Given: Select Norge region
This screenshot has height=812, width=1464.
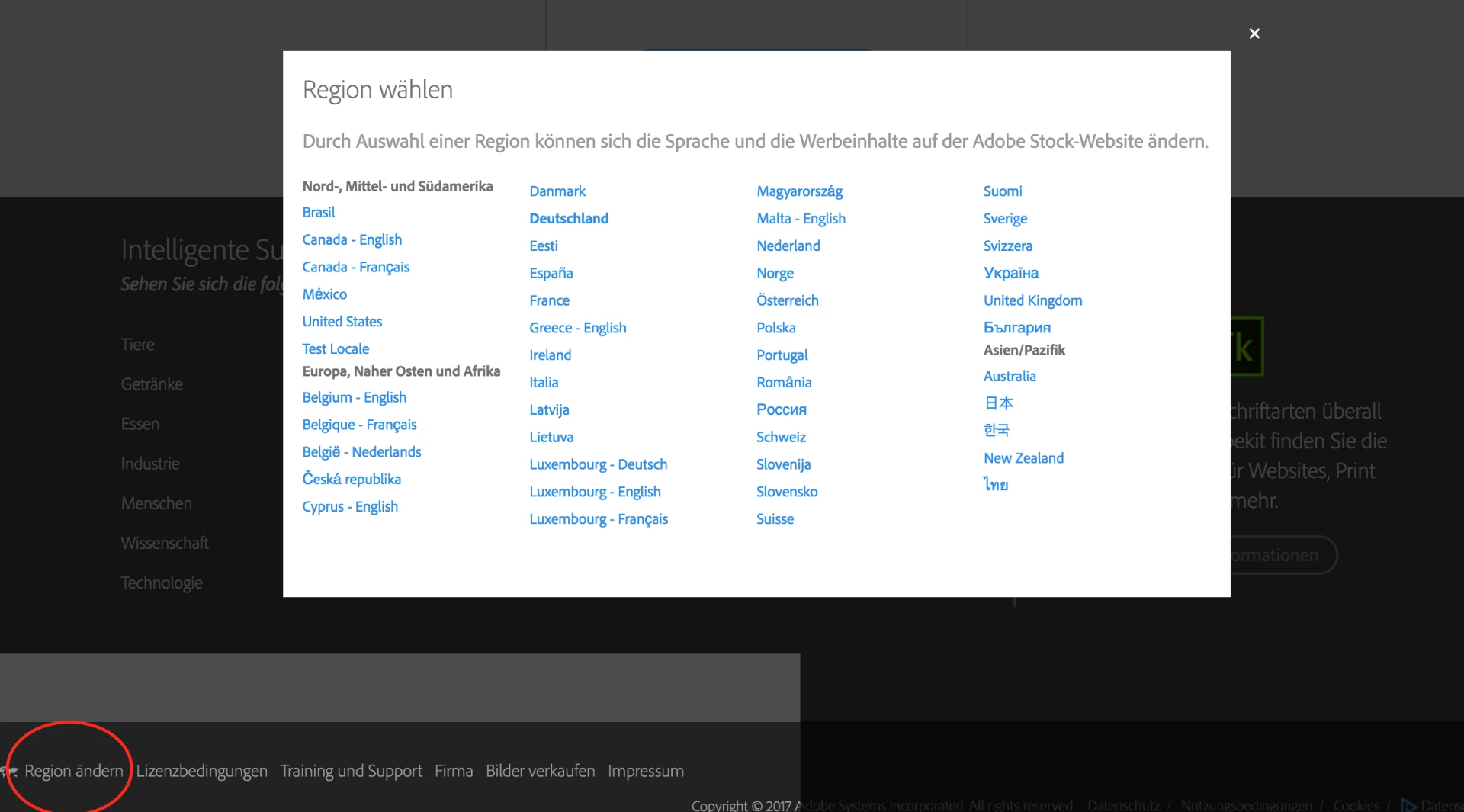Looking at the screenshot, I should click(x=775, y=274).
